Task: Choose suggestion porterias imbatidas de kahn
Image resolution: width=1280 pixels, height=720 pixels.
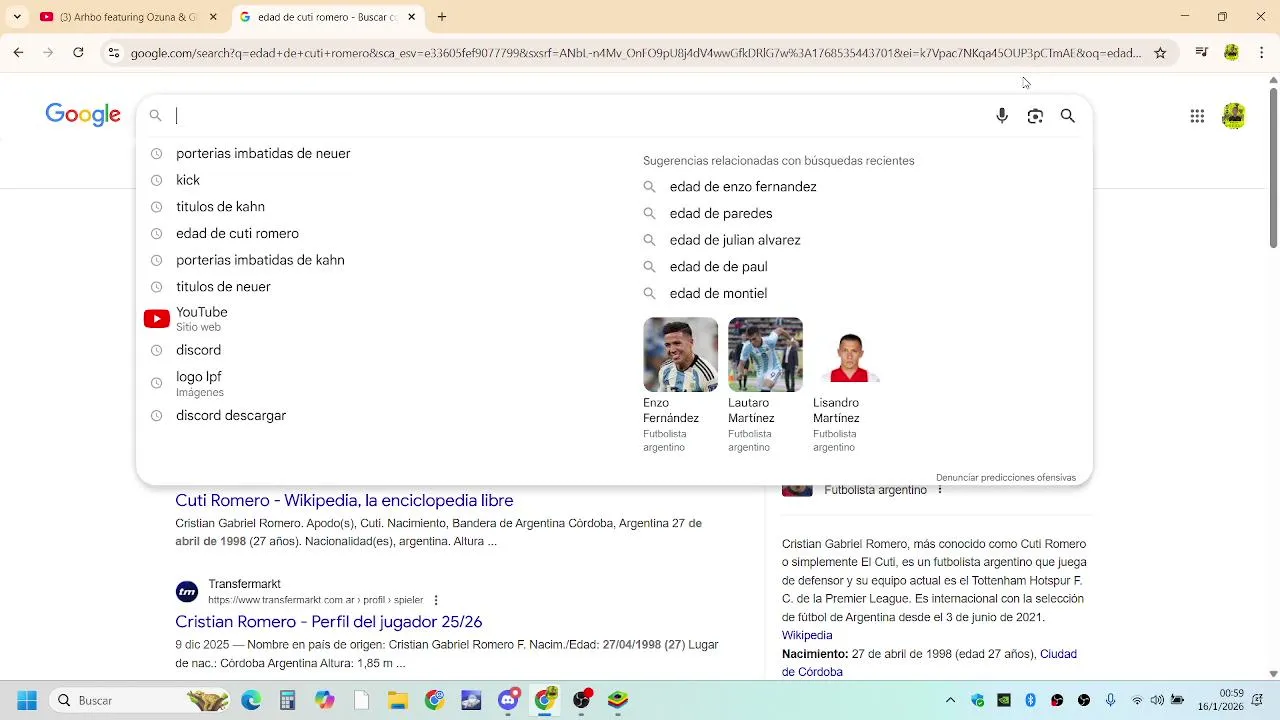Action: click(260, 260)
